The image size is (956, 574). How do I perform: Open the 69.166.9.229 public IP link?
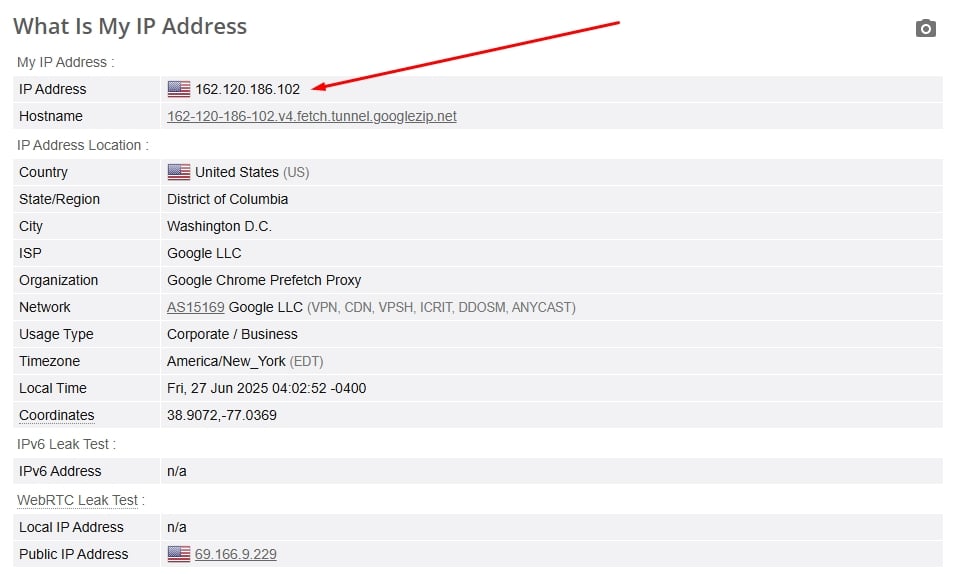(x=235, y=554)
